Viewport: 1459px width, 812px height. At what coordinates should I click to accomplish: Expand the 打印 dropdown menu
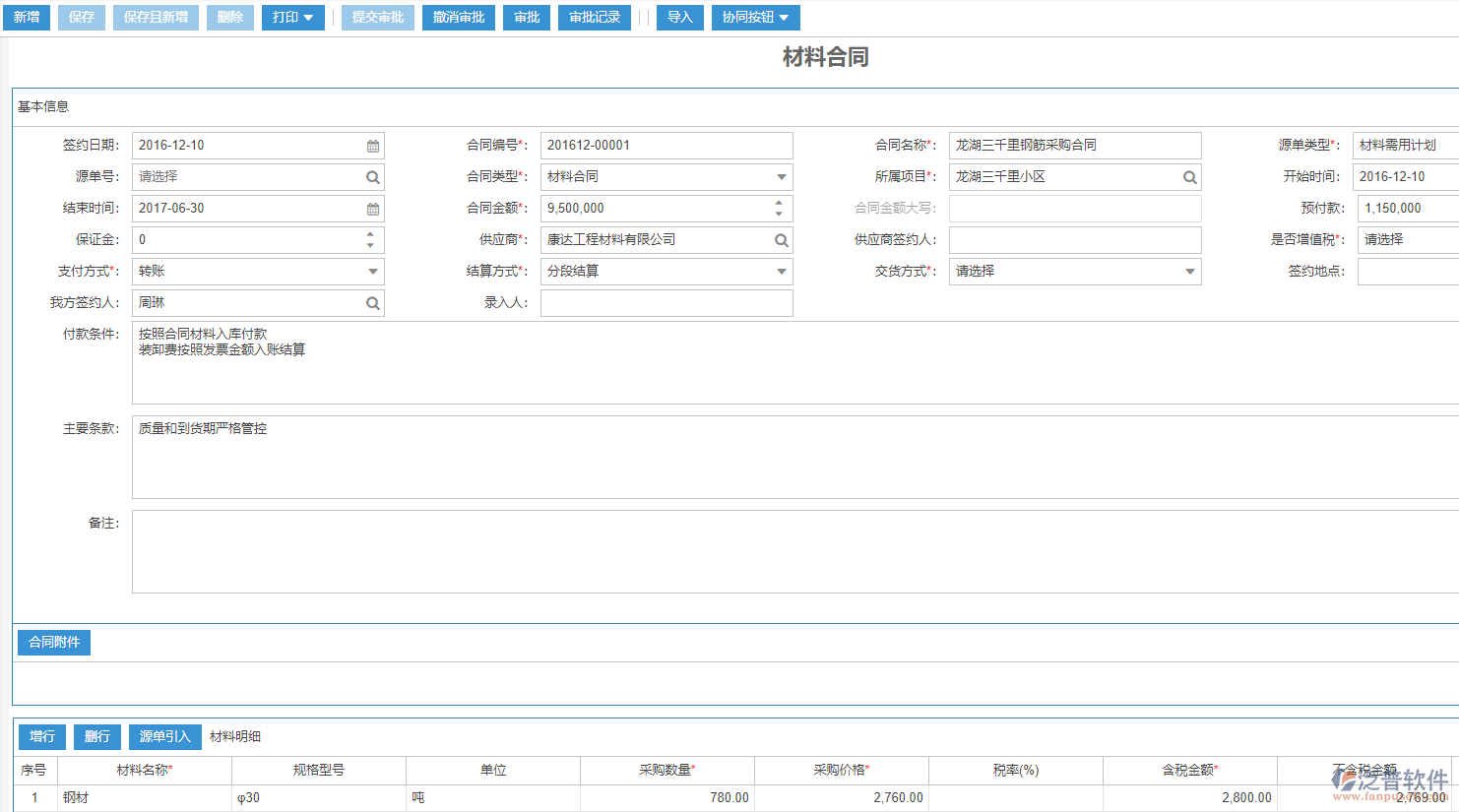point(292,17)
